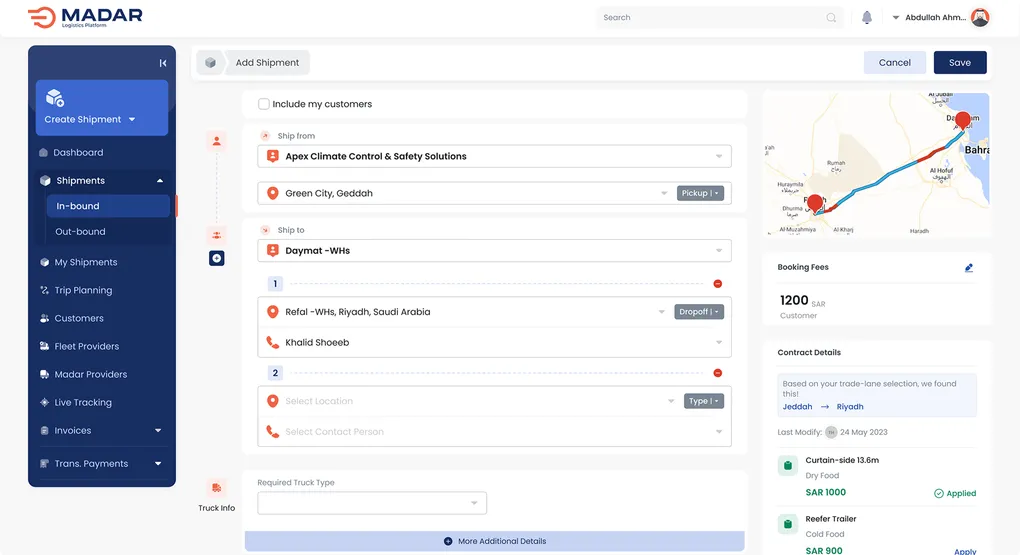Click the edit pencil on Booking Fees
The width and height of the screenshot is (1020, 555).
(969, 268)
